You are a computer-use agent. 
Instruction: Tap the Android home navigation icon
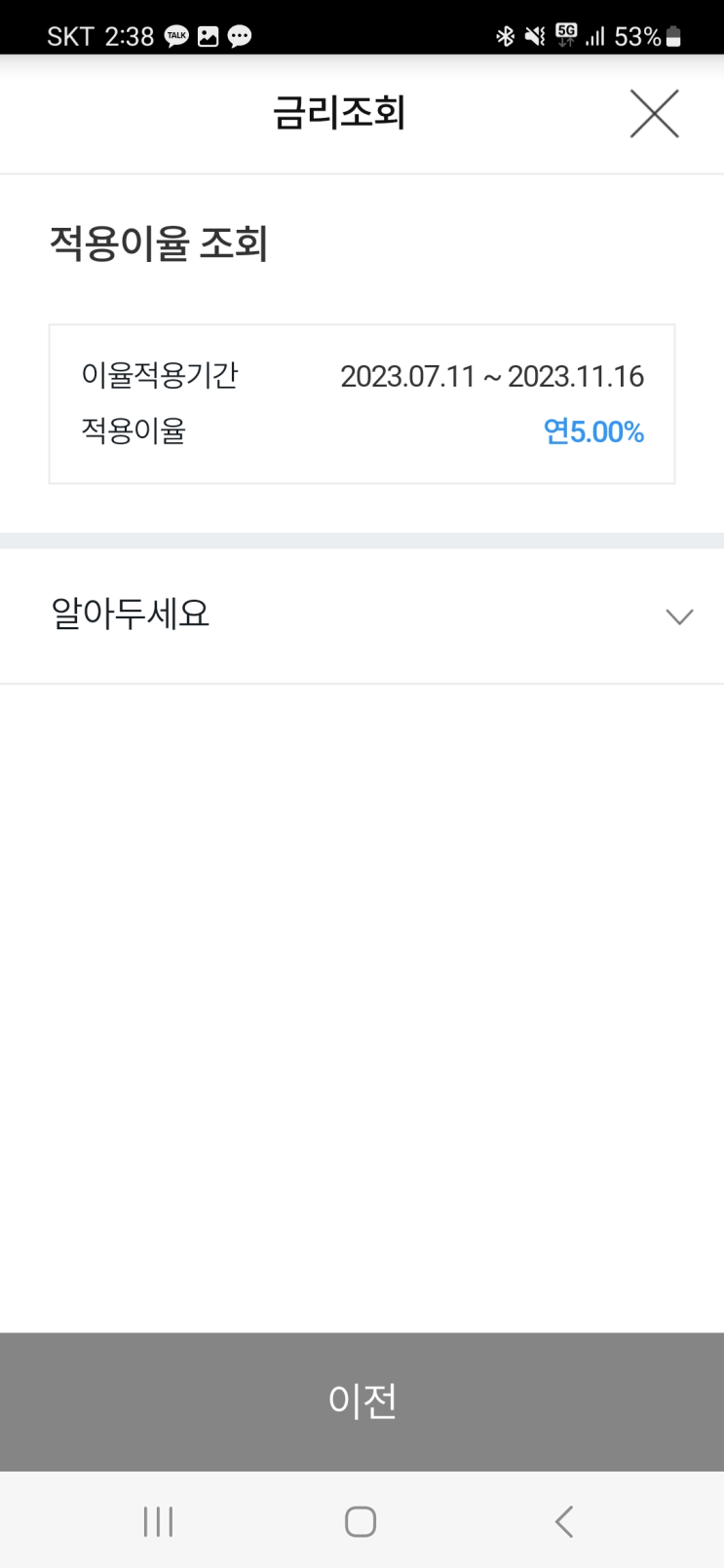pos(361,1521)
